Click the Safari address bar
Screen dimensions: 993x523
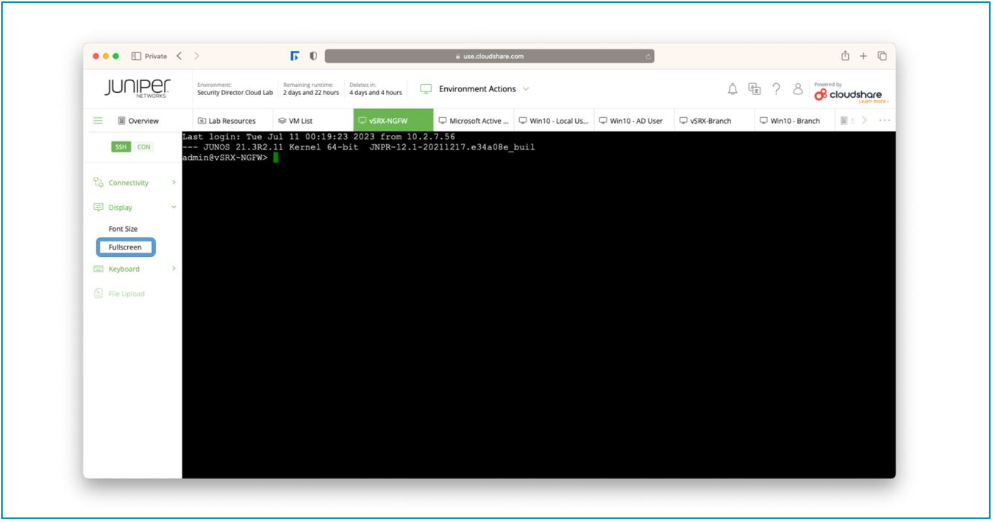[489, 56]
